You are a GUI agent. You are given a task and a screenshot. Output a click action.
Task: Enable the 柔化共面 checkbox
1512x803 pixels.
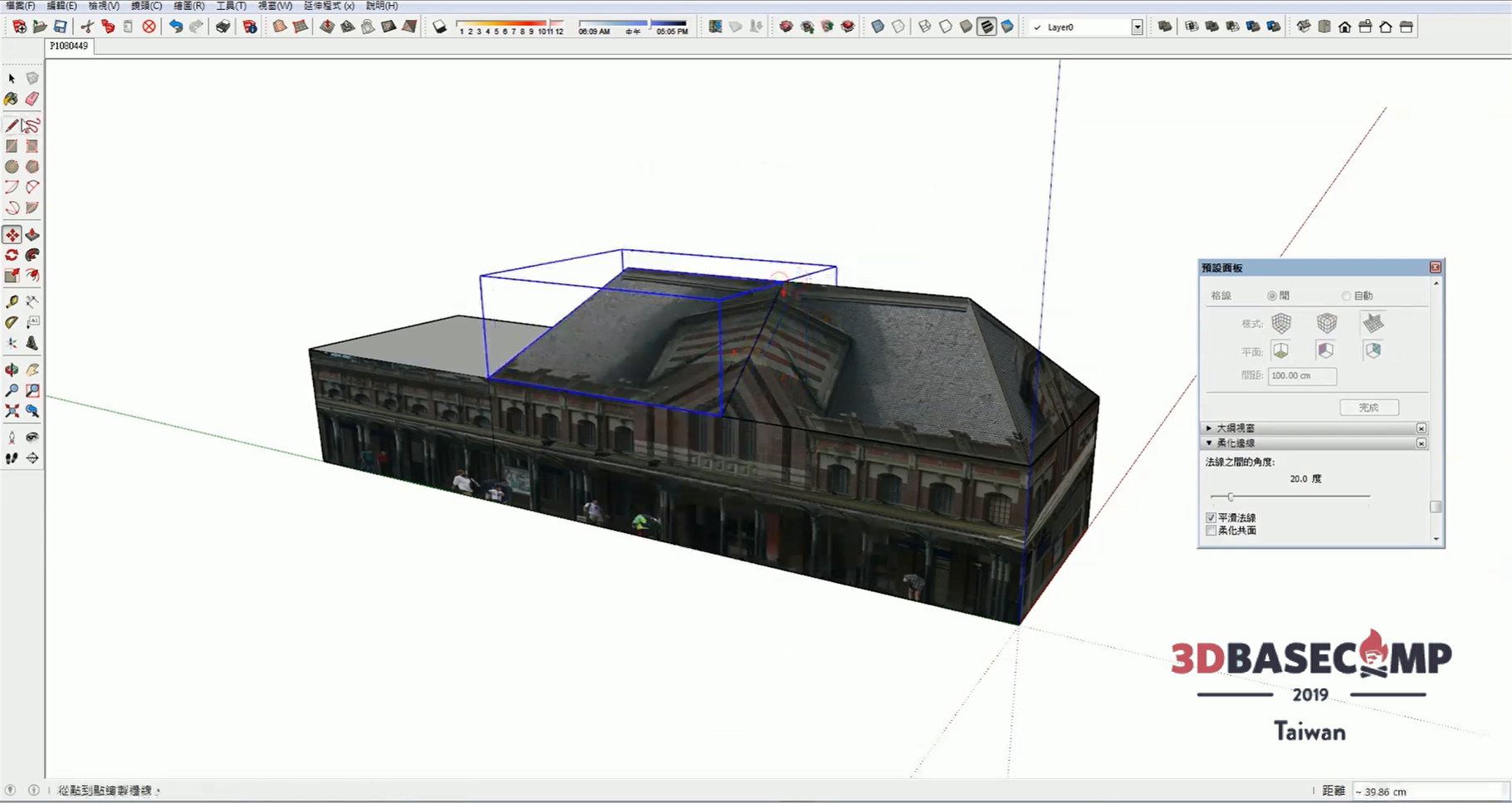tap(1211, 531)
